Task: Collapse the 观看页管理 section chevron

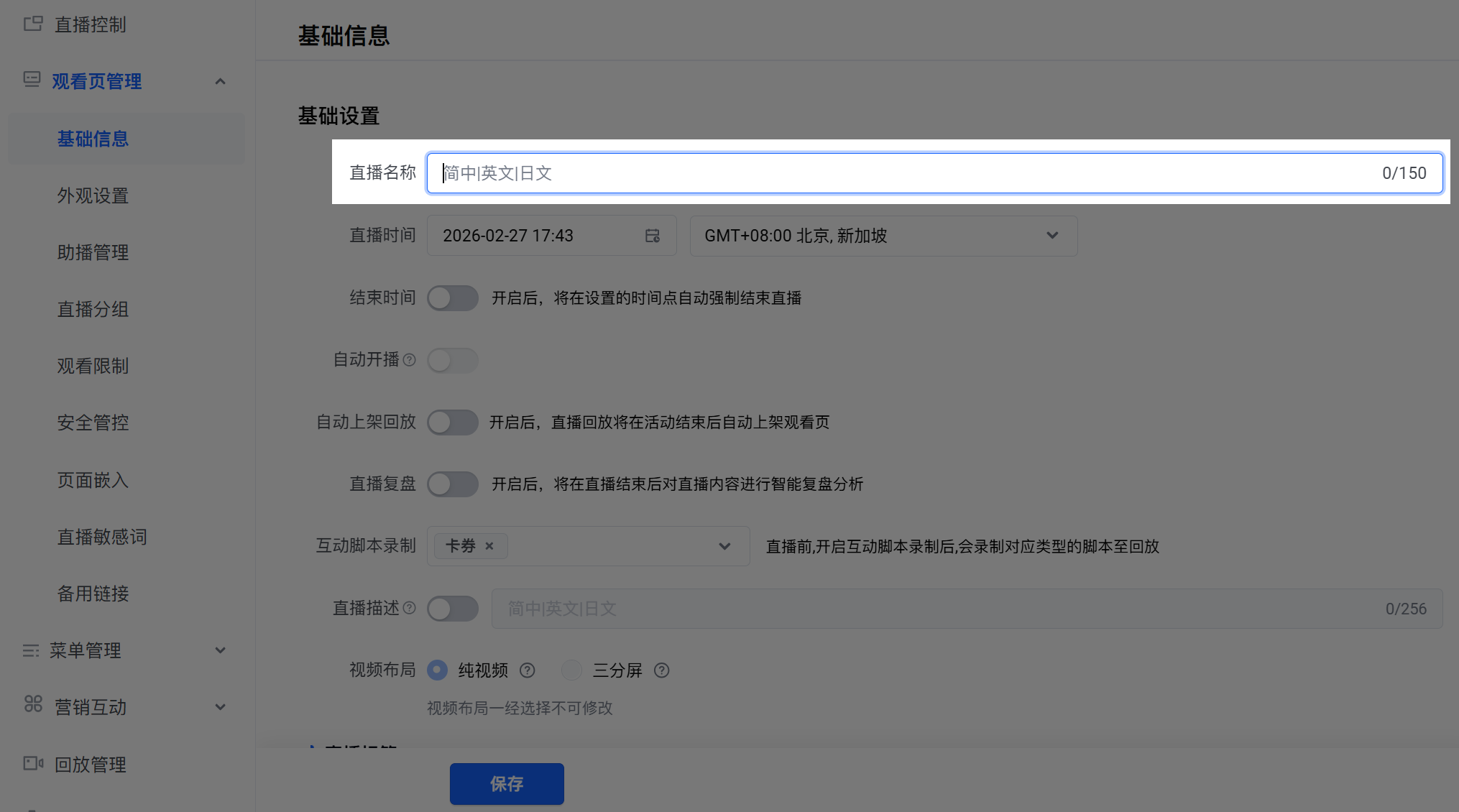Action: click(221, 81)
